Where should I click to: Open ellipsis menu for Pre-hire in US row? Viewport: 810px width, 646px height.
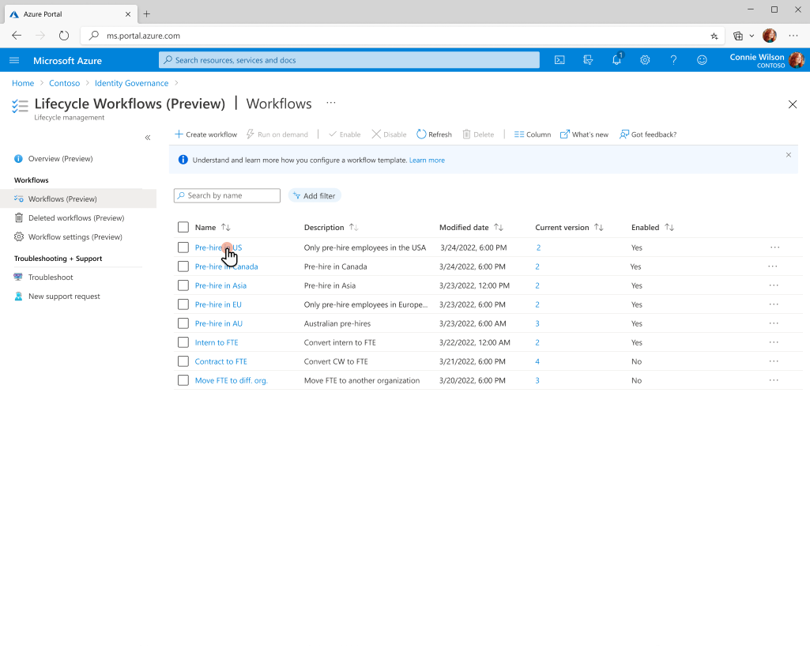pos(774,247)
